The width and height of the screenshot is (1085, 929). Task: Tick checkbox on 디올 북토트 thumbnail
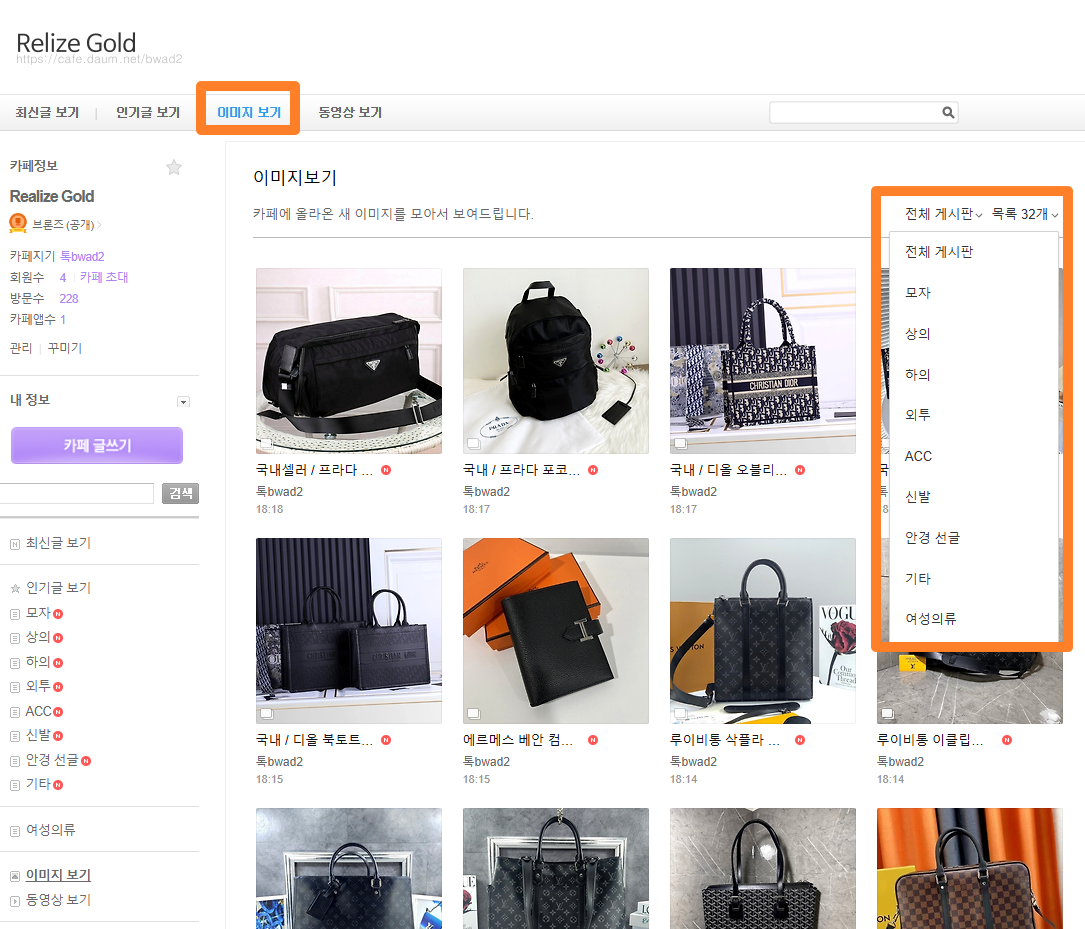pyautogui.click(x=266, y=713)
